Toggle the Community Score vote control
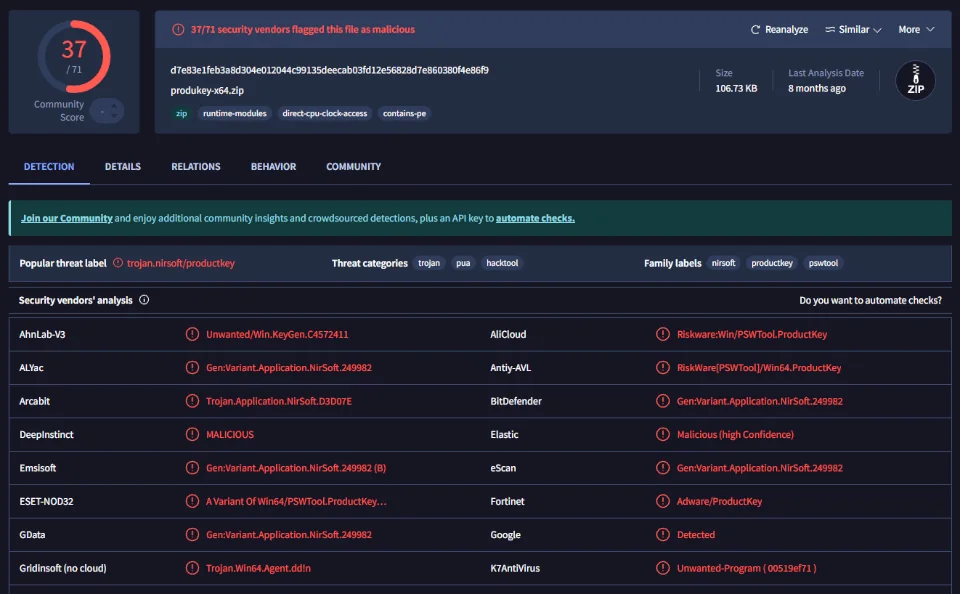Screen dimensions: 960x594 point(107,111)
